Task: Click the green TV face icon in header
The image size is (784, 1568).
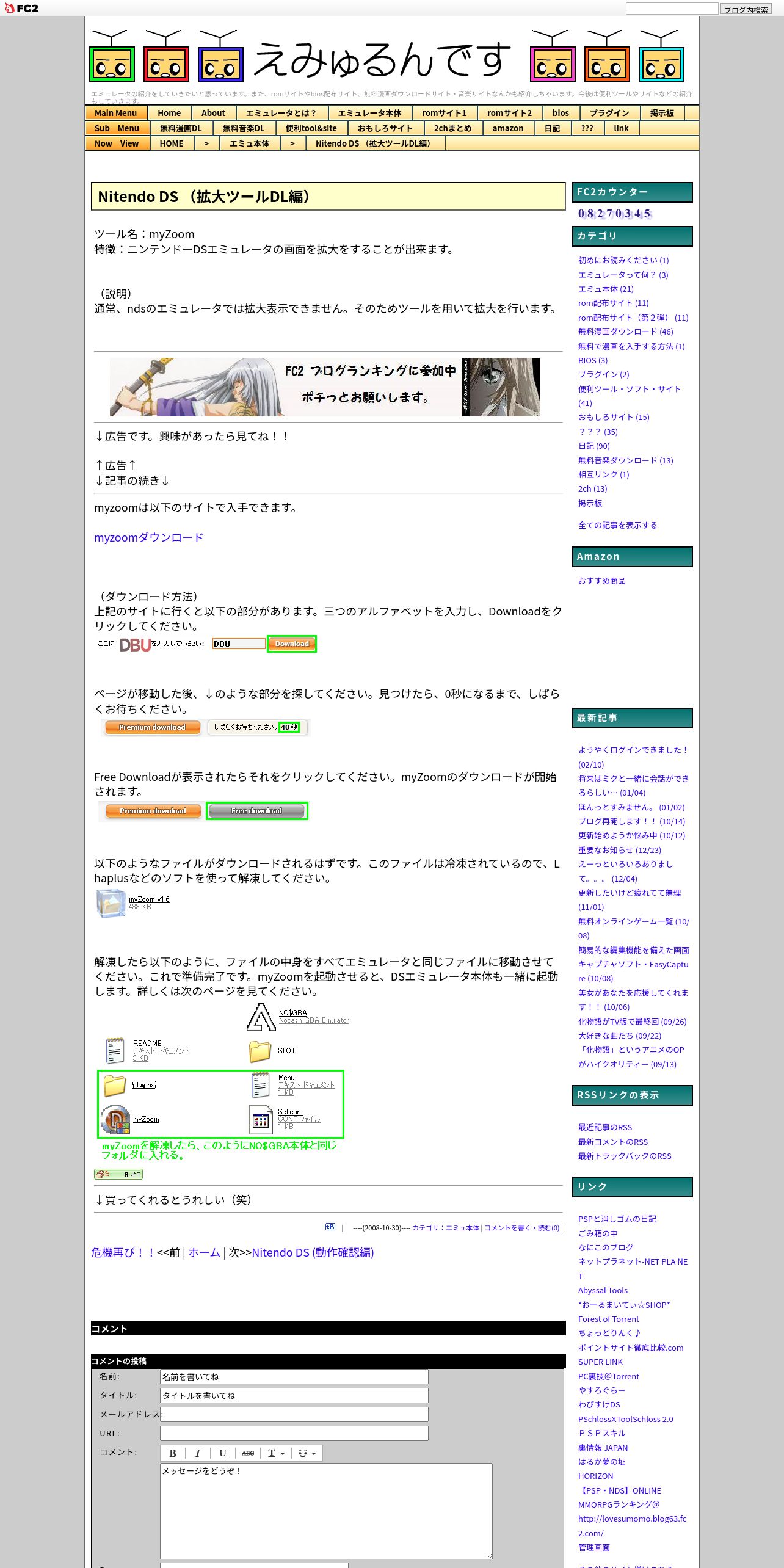Action: point(112,56)
